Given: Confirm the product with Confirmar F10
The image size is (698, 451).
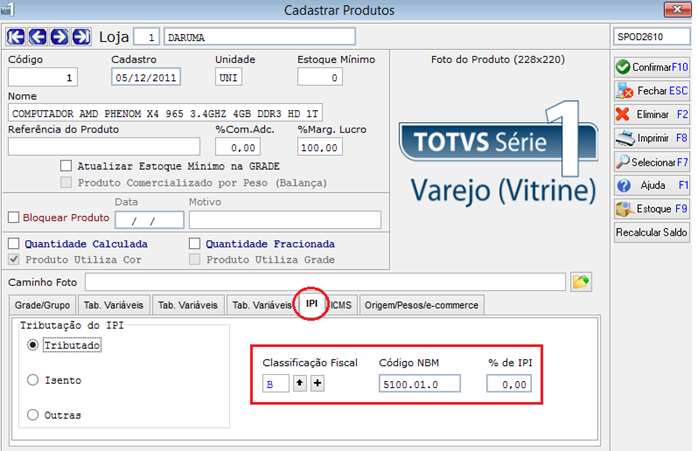Looking at the screenshot, I should point(652,67).
